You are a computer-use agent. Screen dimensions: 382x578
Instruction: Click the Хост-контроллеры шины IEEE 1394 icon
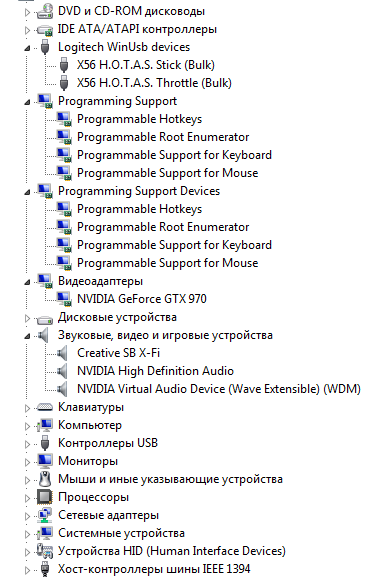point(45,569)
